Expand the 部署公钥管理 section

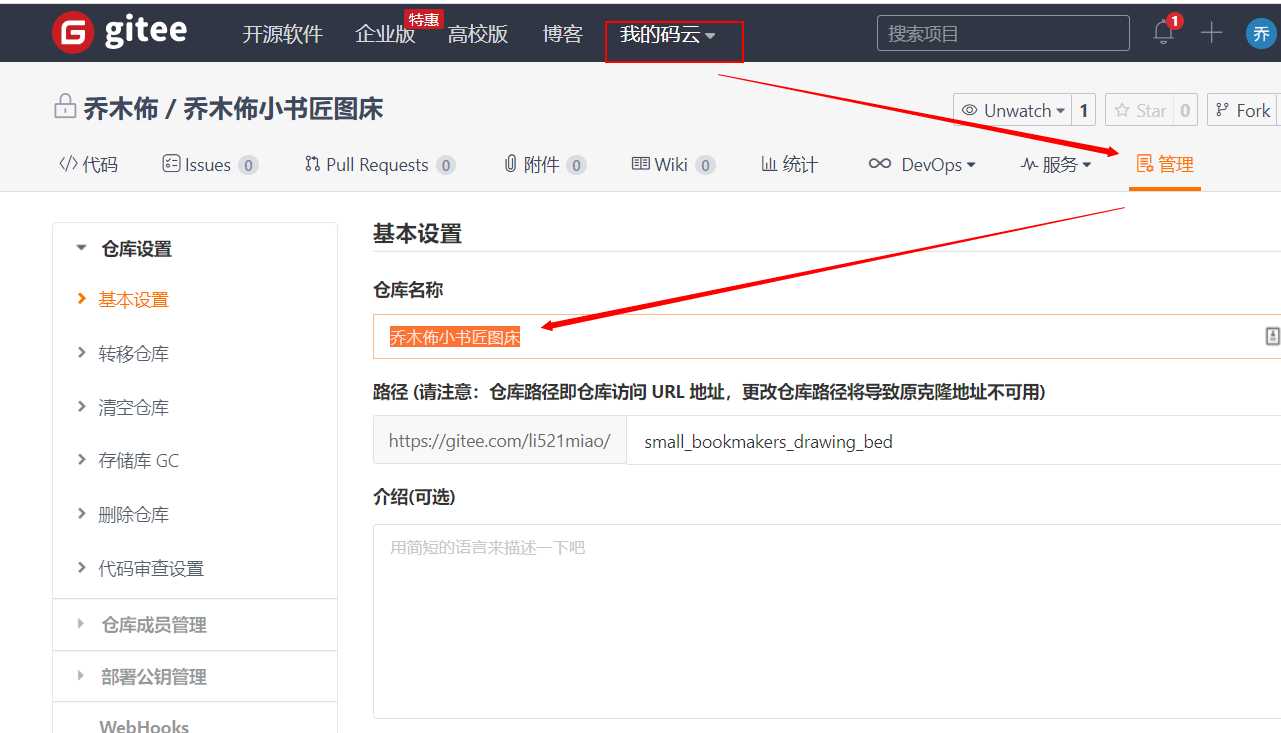(82, 676)
